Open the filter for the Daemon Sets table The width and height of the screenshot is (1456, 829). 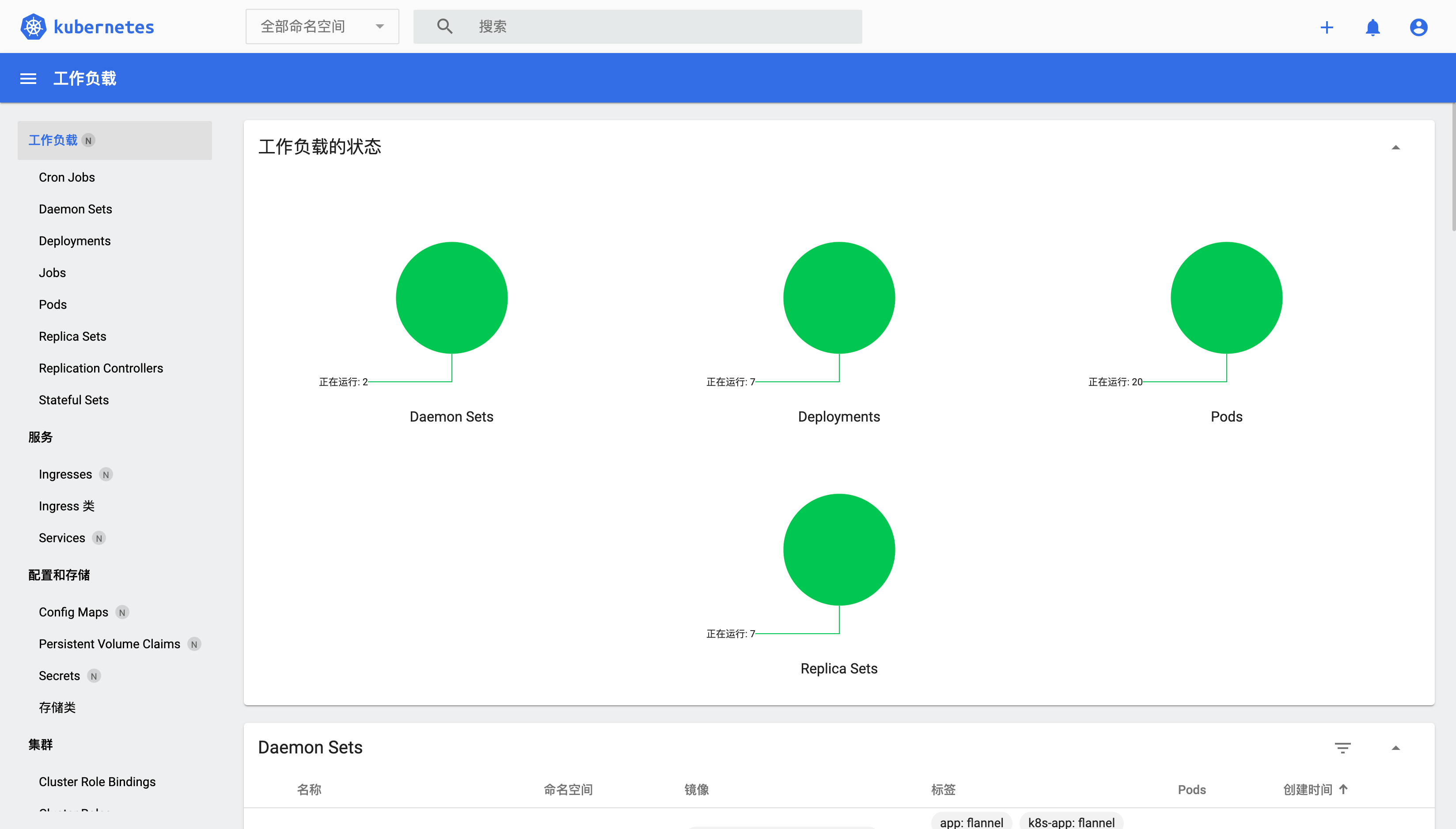tap(1343, 747)
